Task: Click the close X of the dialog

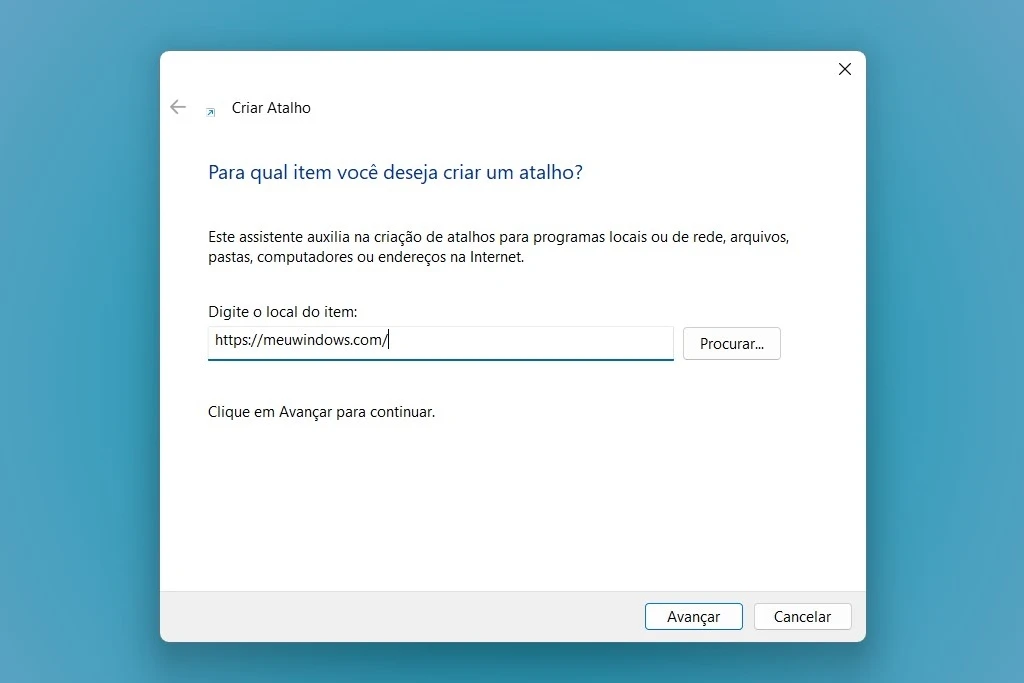Action: pos(844,69)
